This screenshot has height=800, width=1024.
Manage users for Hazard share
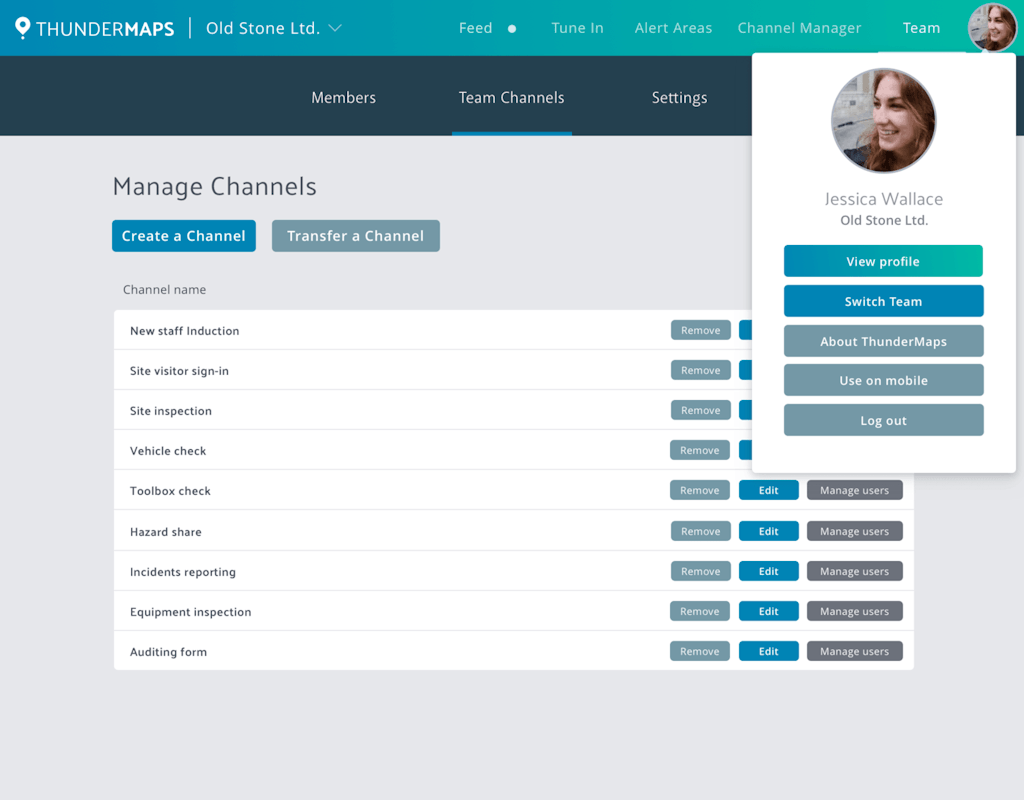pos(855,531)
